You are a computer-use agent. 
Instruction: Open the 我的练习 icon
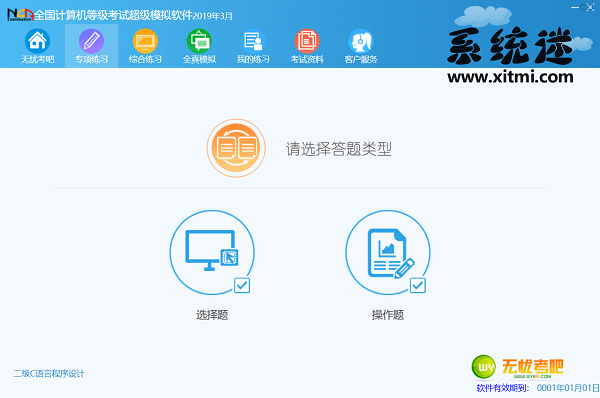[x=253, y=41]
